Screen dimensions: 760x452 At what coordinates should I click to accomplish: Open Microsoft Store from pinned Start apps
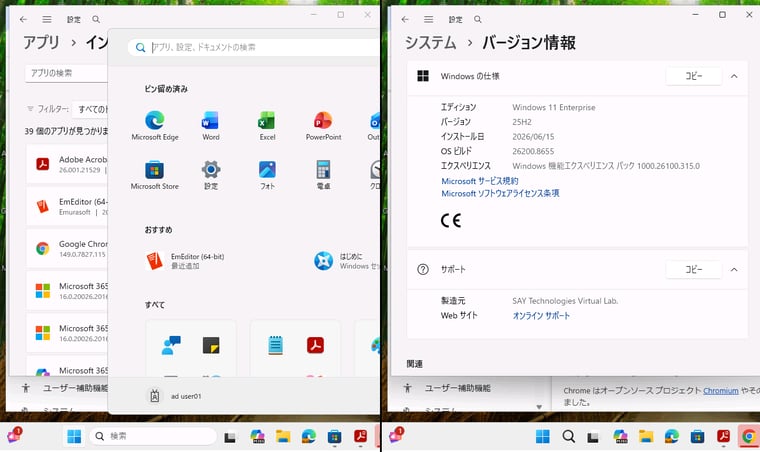[155, 174]
